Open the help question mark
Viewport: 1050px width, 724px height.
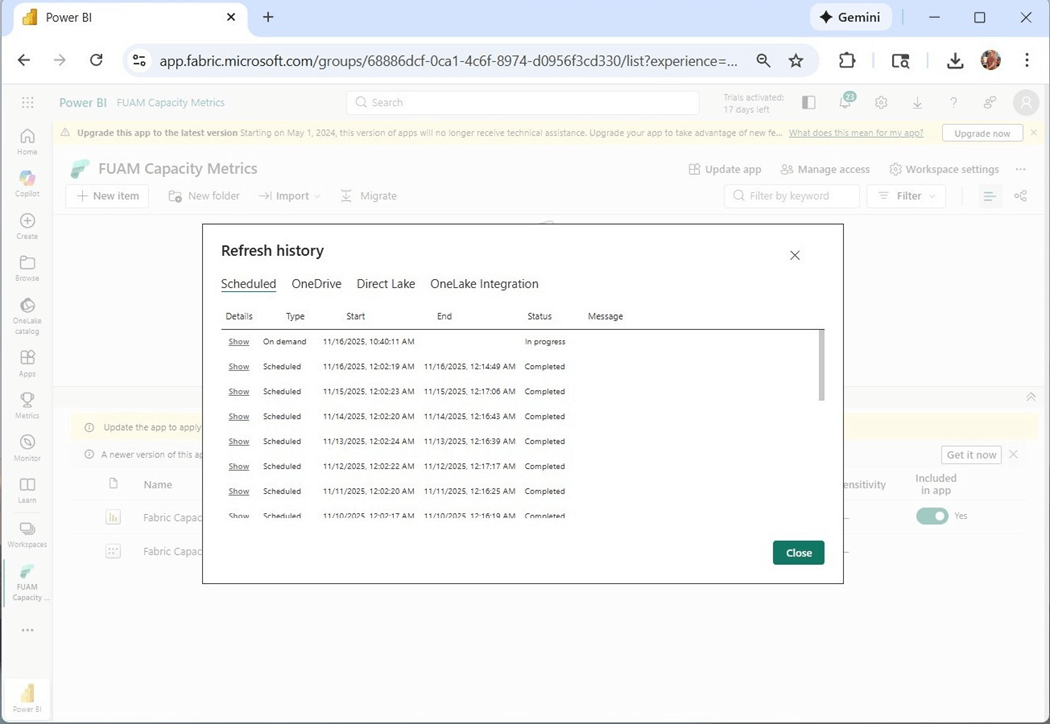pyautogui.click(x=953, y=102)
